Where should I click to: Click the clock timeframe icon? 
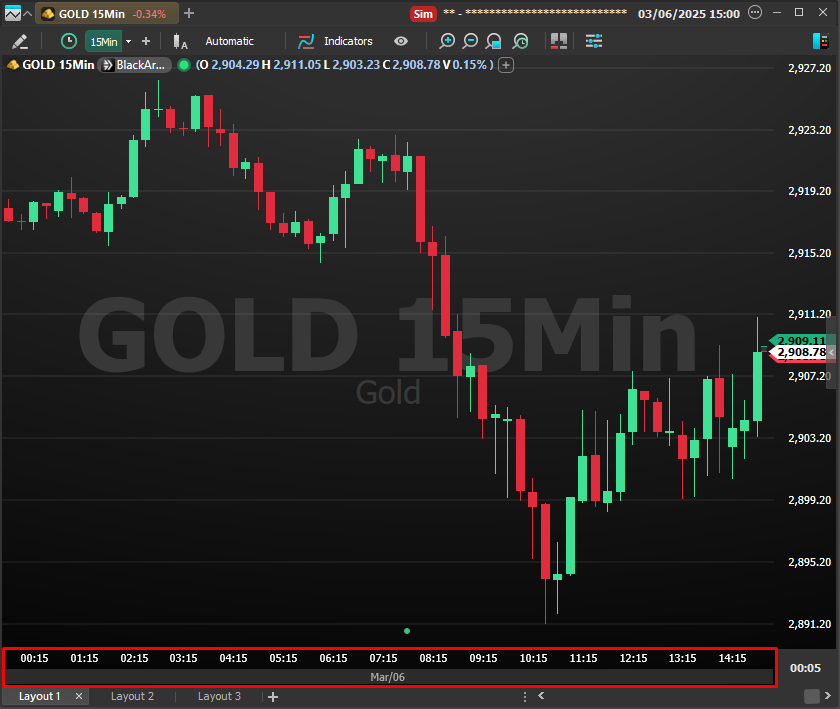[x=68, y=41]
